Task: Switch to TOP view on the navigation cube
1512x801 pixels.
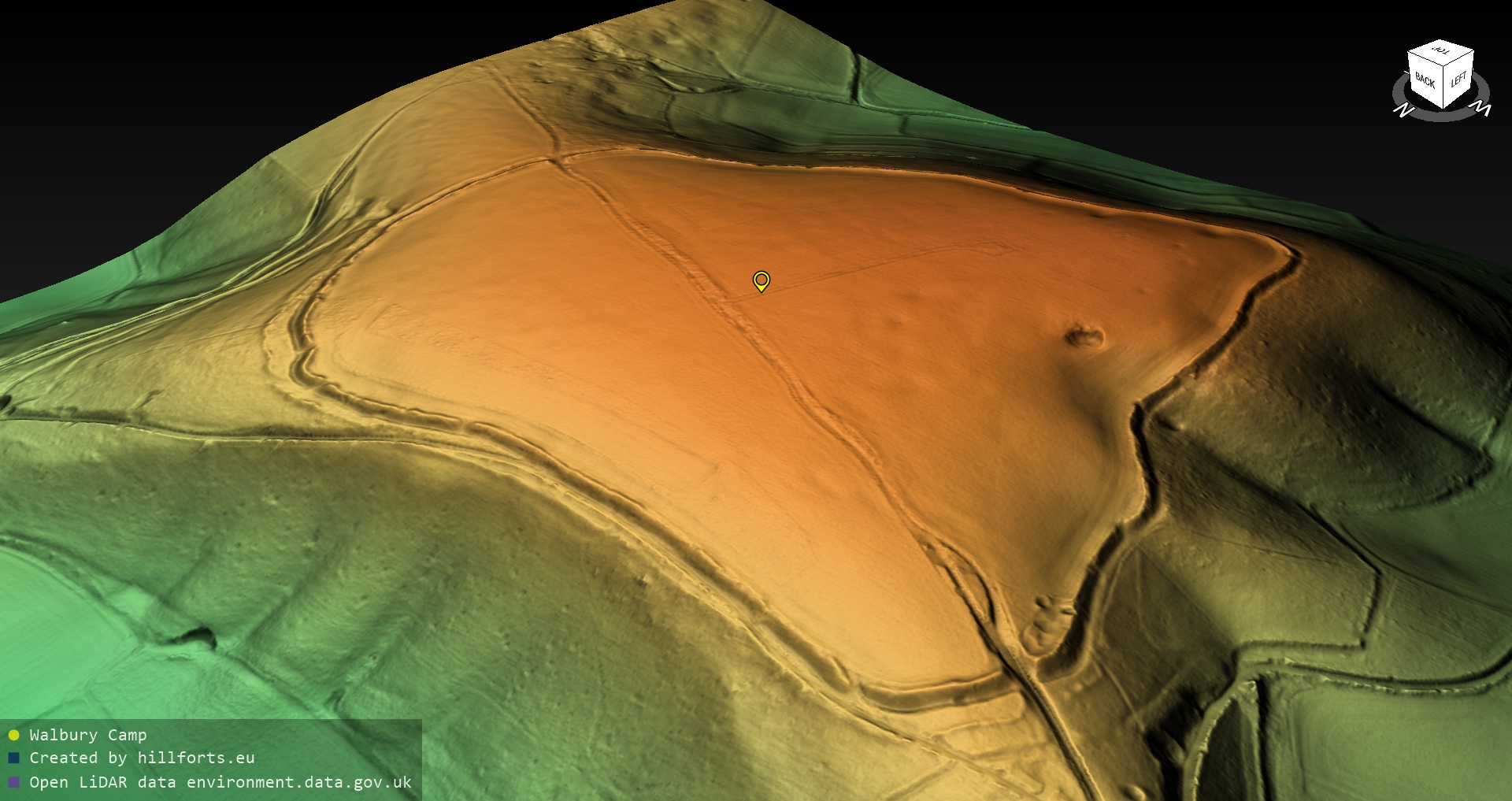Action: tap(1441, 52)
